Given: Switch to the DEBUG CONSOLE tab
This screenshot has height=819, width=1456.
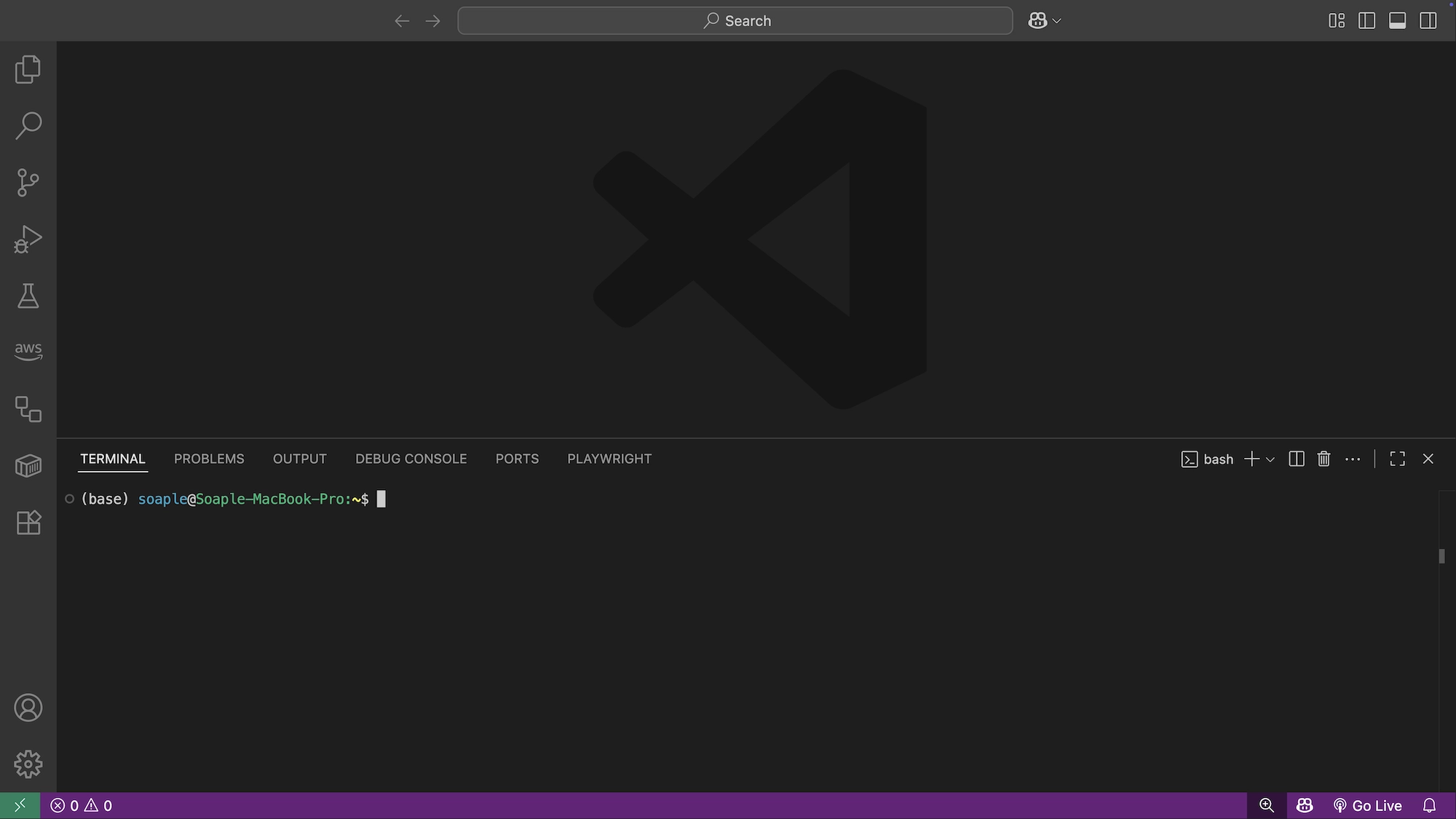Looking at the screenshot, I should 411,459.
